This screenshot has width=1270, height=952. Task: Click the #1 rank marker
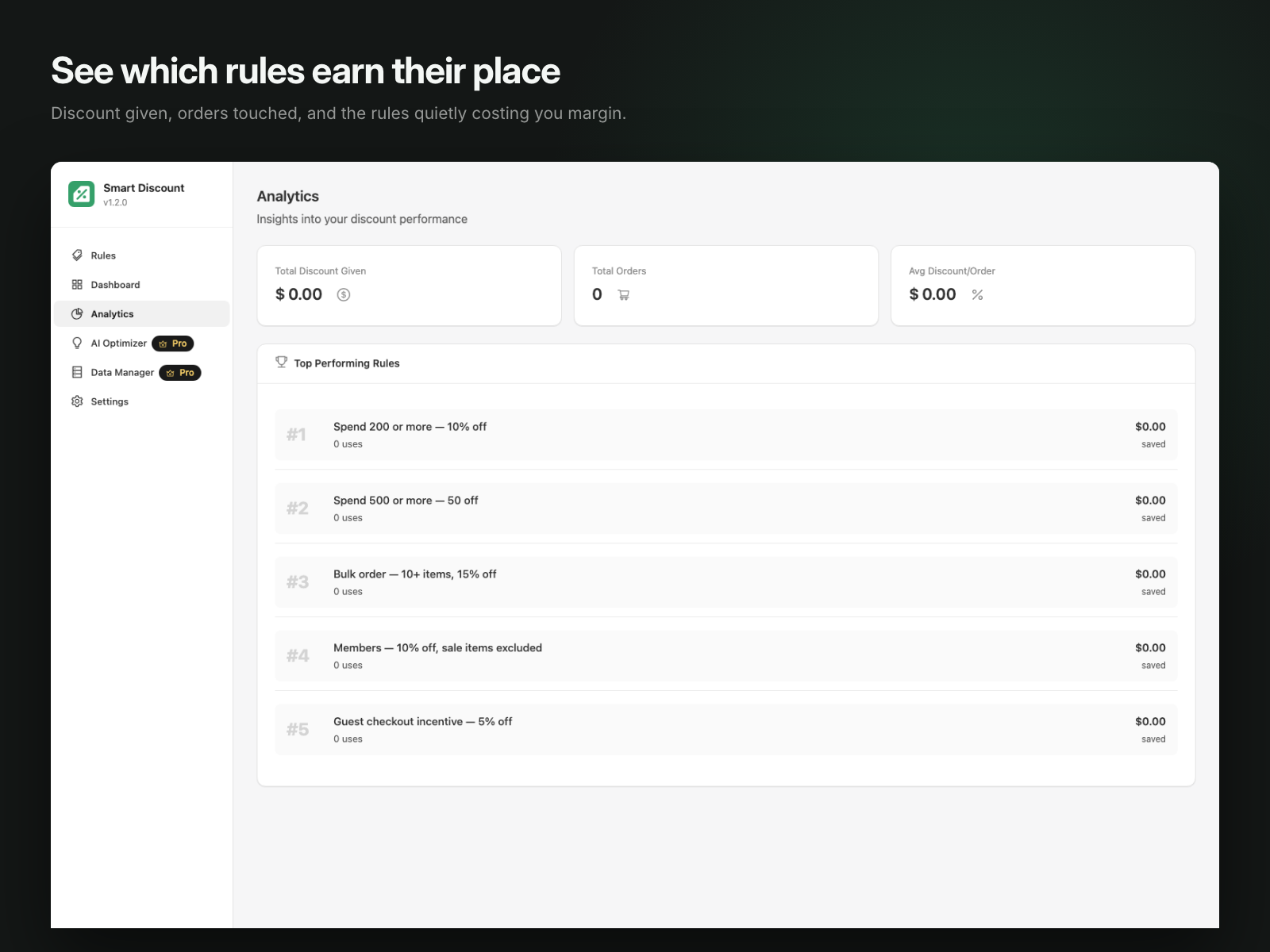[297, 435]
